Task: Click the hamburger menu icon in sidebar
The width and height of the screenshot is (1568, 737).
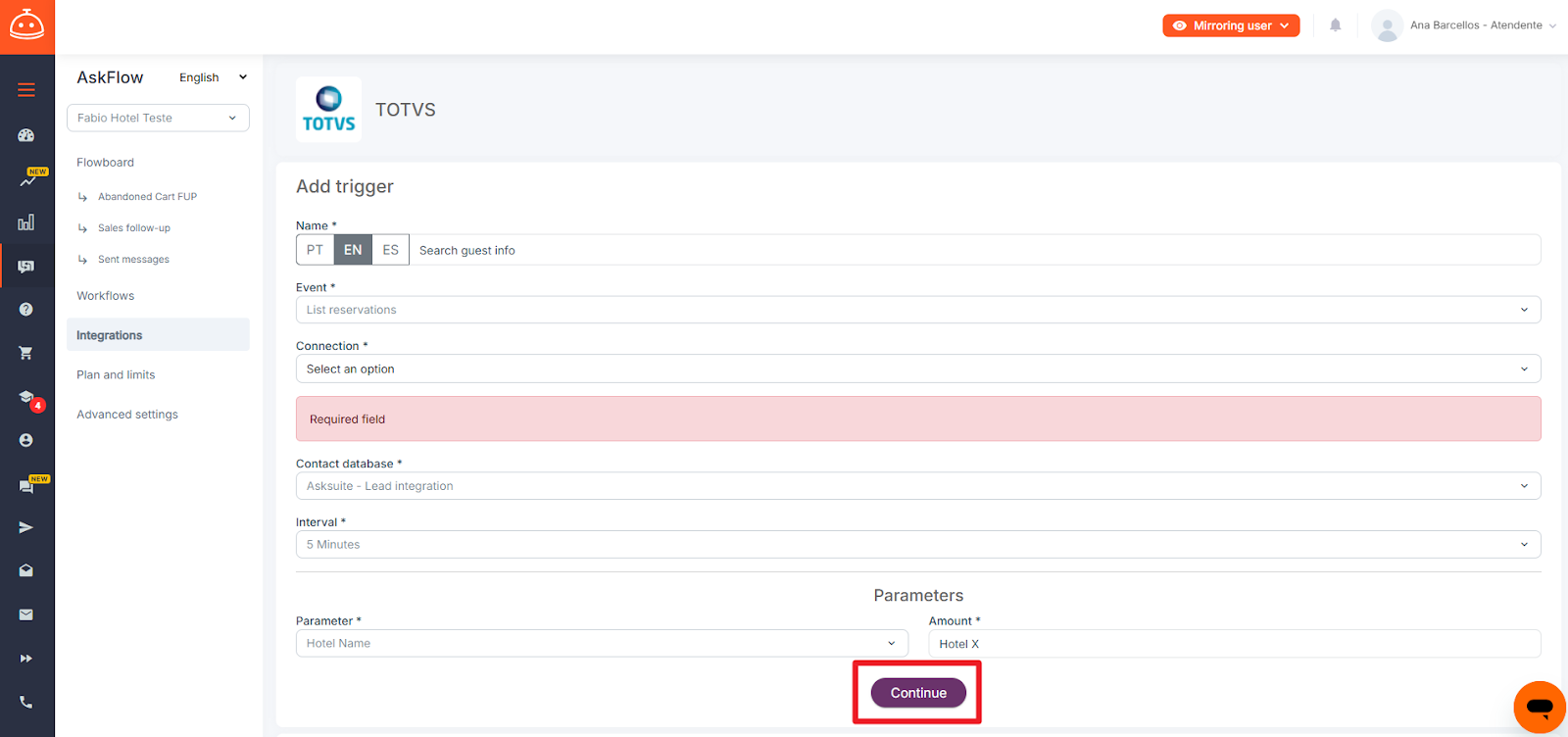Action: (x=26, y=90)
